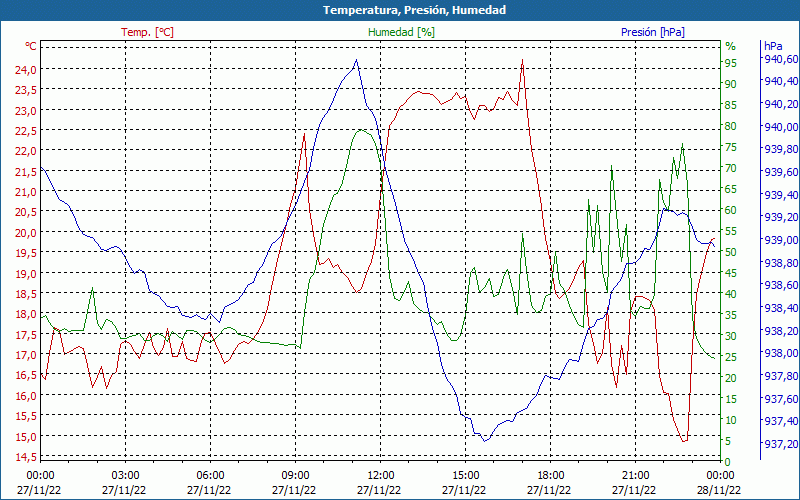Click the '16,5' temperature axis value
Viewport: 800px width, 500px height.
pyautogui.click(x=26, y=375)
